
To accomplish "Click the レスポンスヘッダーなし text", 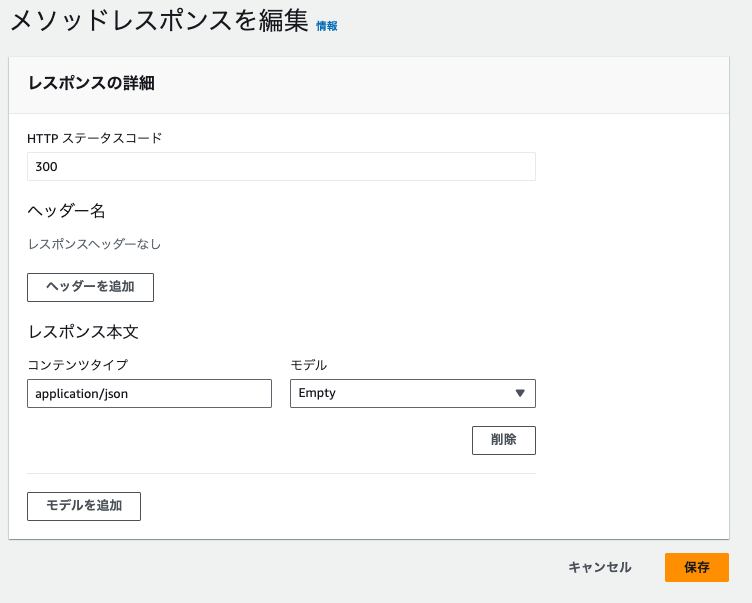I will (94, 244).
